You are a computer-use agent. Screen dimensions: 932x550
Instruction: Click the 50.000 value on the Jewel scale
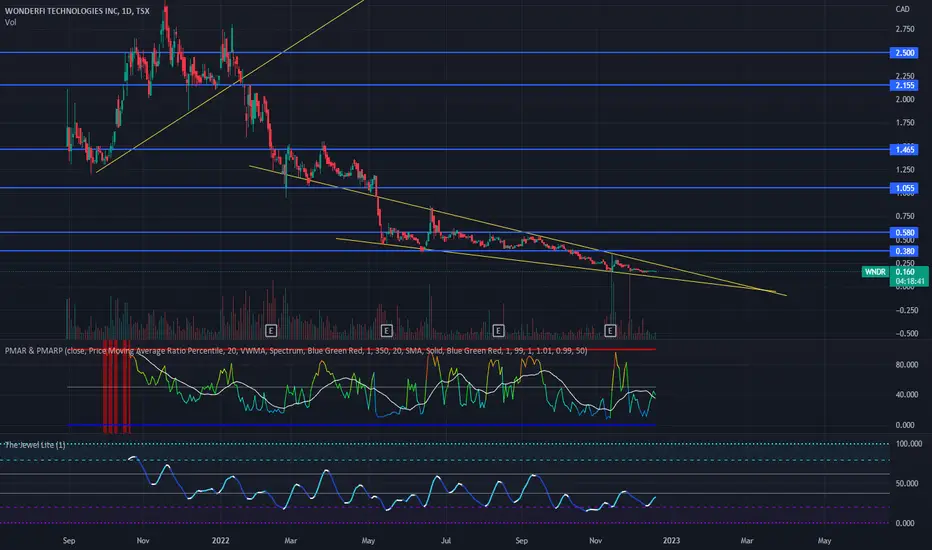coord(906,484)
